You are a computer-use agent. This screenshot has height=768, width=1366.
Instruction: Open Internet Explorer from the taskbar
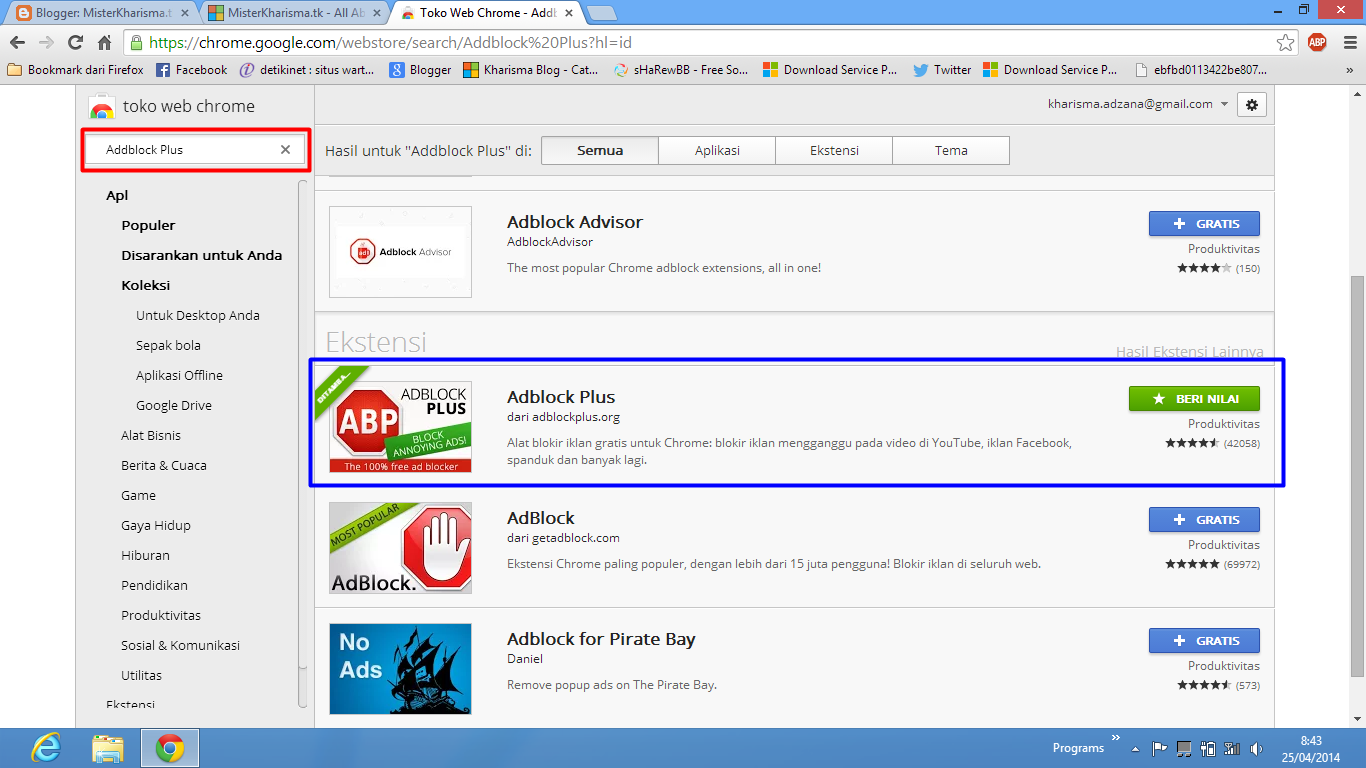pos(46,748)
